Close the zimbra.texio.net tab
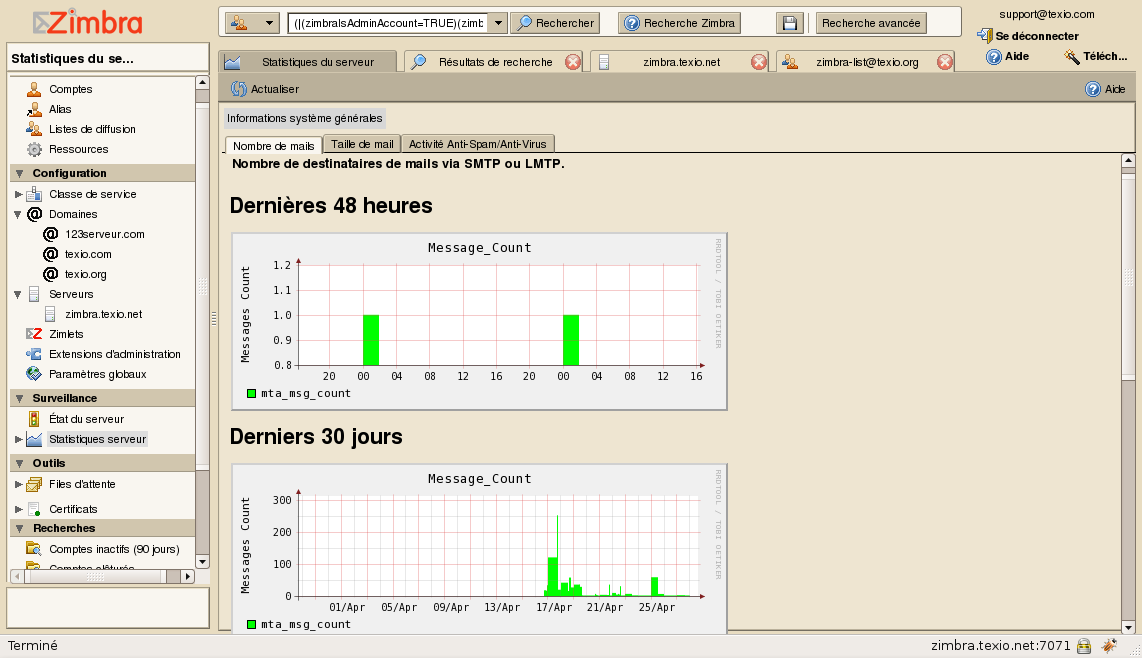The height and width of the screenshot is (658, 1142). click(759, 62)
